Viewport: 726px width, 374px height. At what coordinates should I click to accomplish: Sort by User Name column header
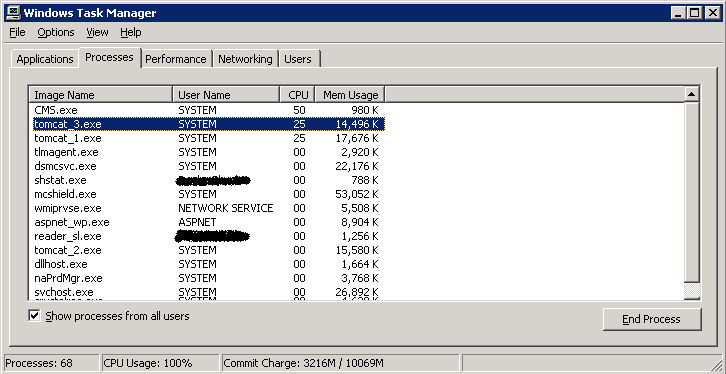coord(226,95)
